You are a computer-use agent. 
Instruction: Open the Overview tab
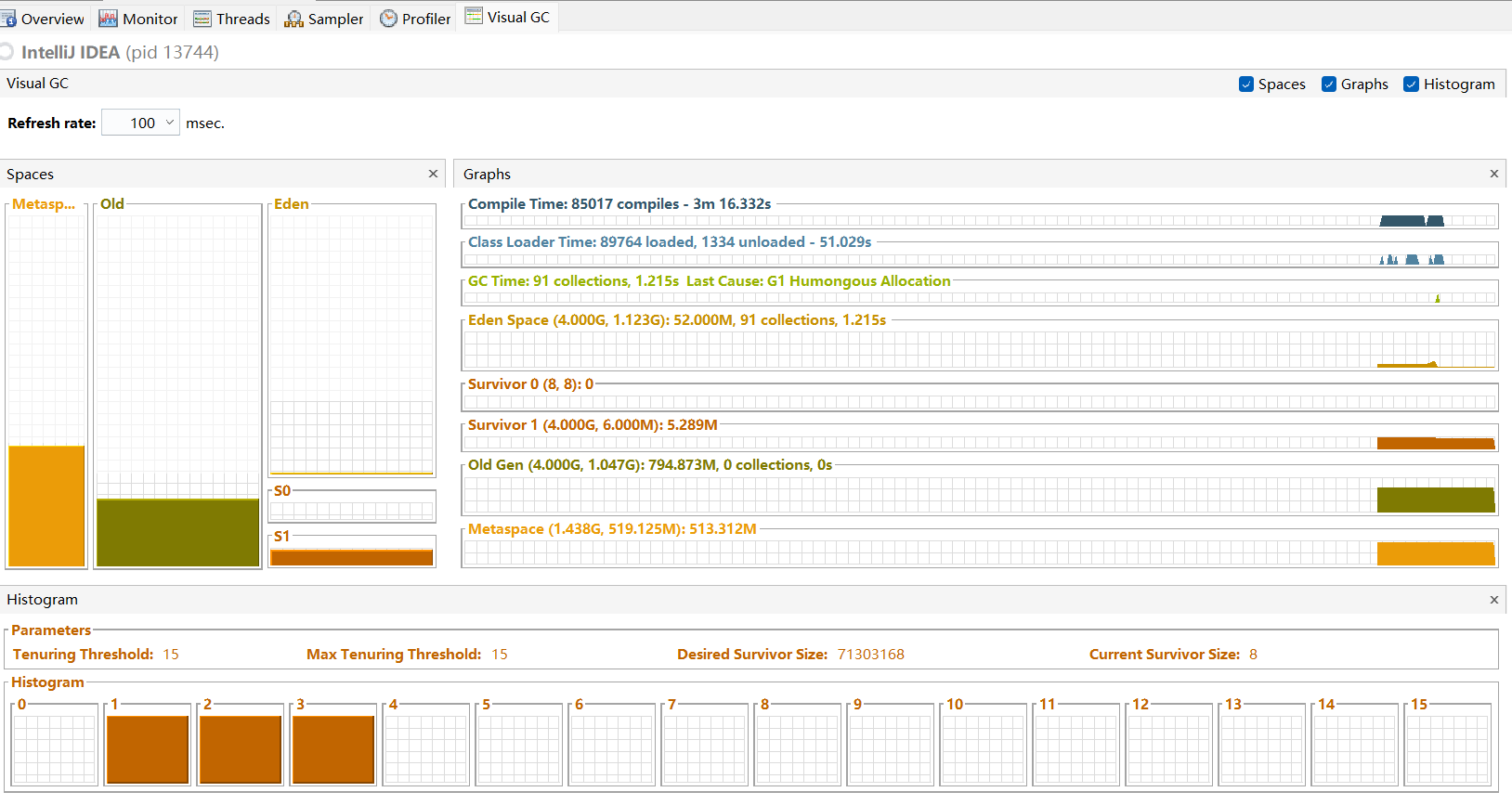(x=44, y=19)
